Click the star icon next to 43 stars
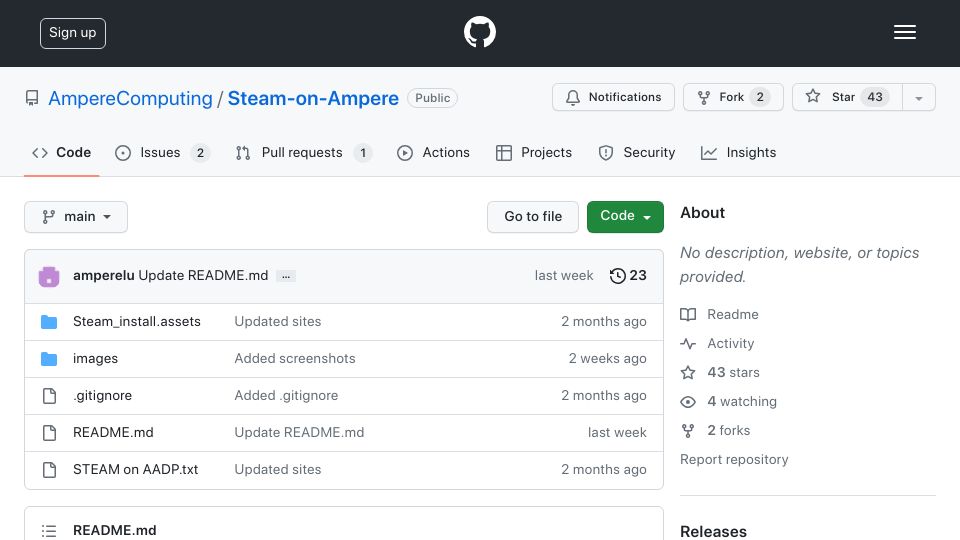The image size is (960, 540). point(688,372)
